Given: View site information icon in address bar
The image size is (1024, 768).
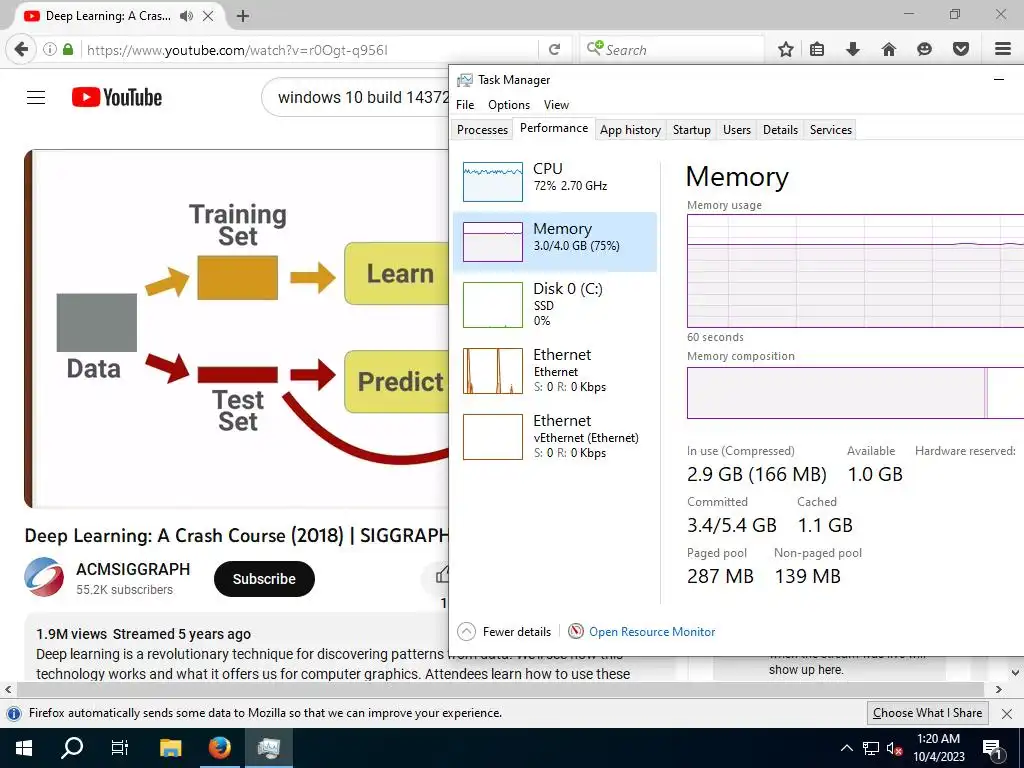Looking at the screenshot, I should [x=50, y=50].
